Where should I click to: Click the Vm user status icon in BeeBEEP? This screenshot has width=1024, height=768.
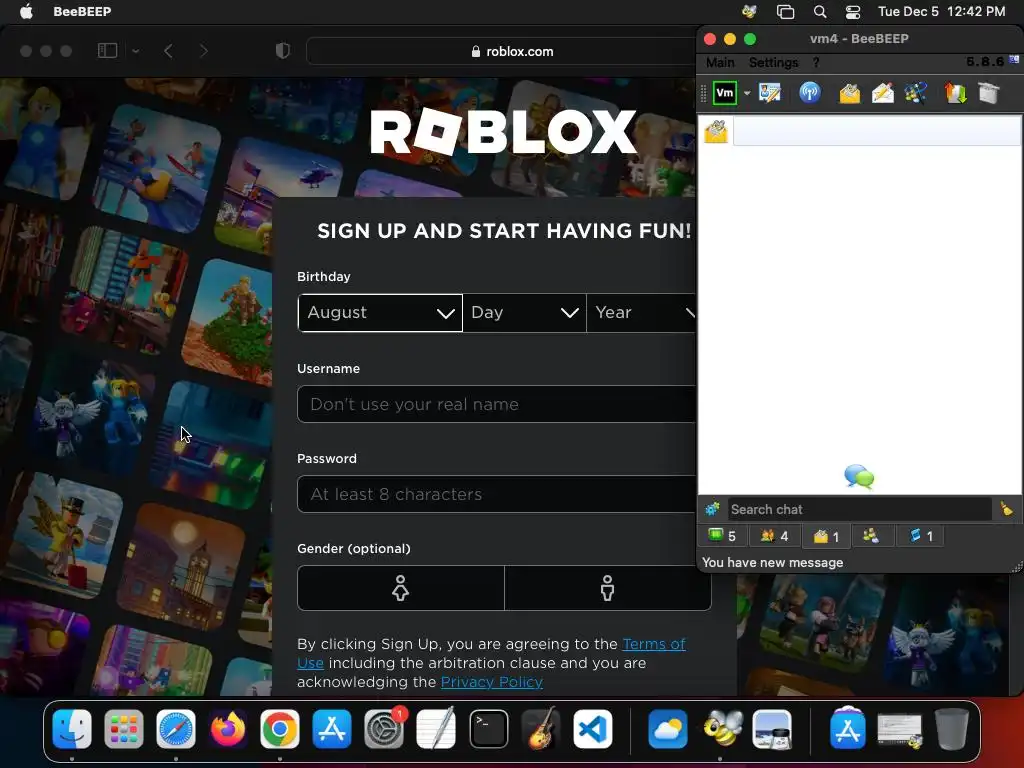[x=724, y=93]
